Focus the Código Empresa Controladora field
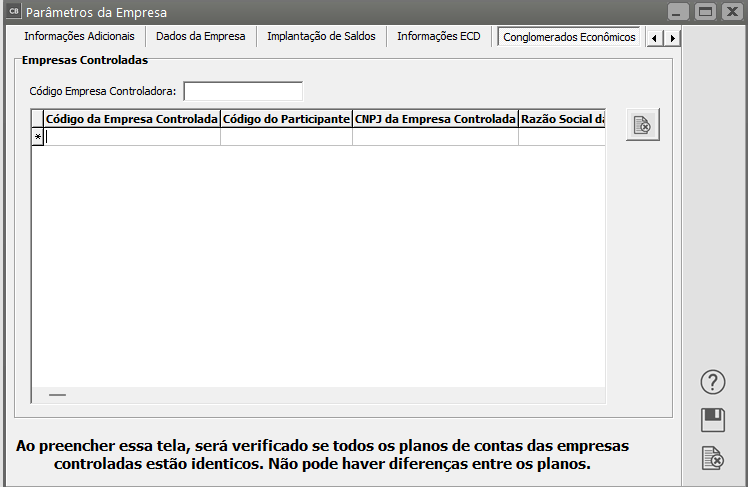The width and height of the screenshot is (748, 487). click(242, 92)
